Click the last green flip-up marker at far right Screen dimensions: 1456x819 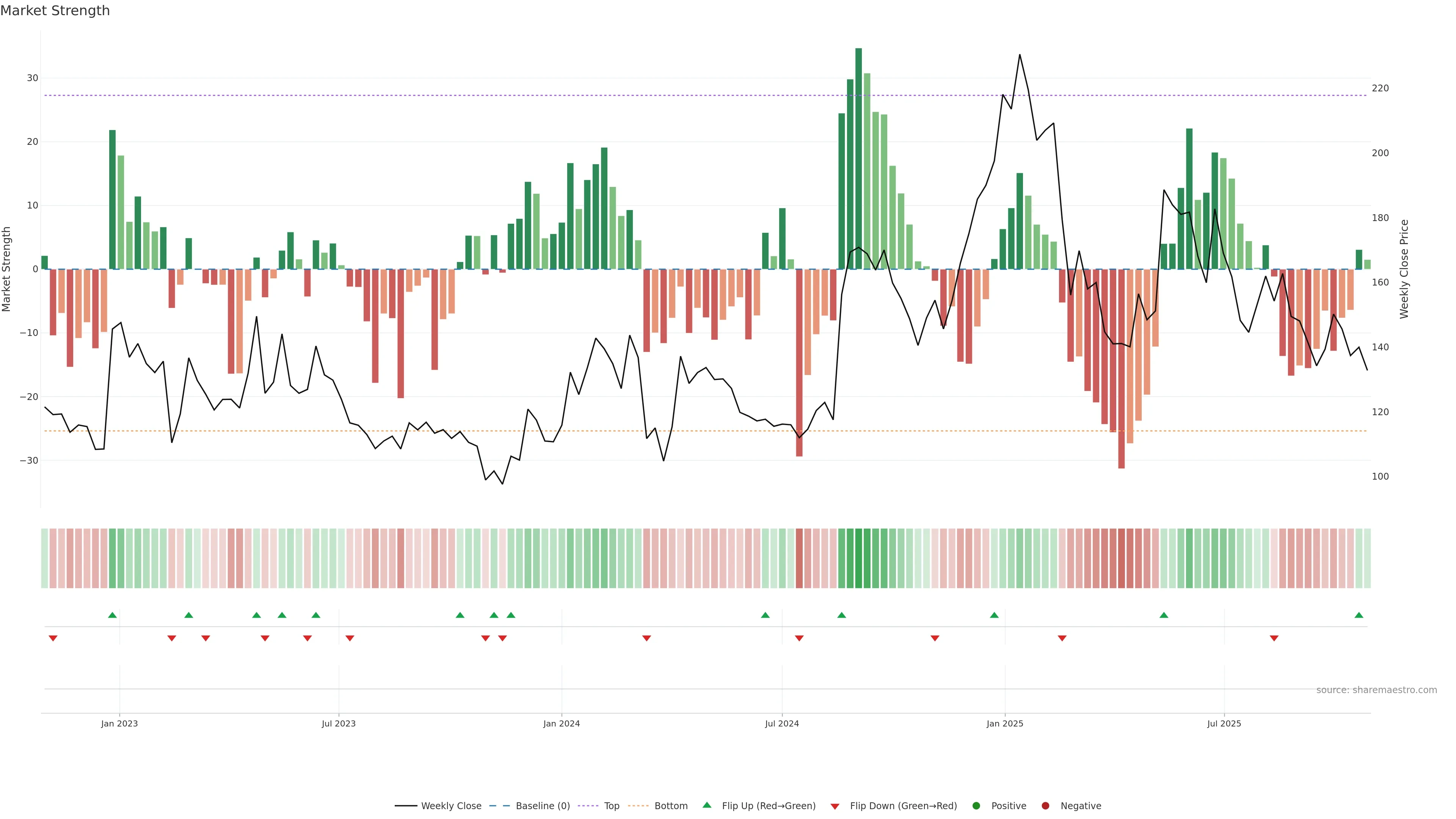[x=1359, y=615]
